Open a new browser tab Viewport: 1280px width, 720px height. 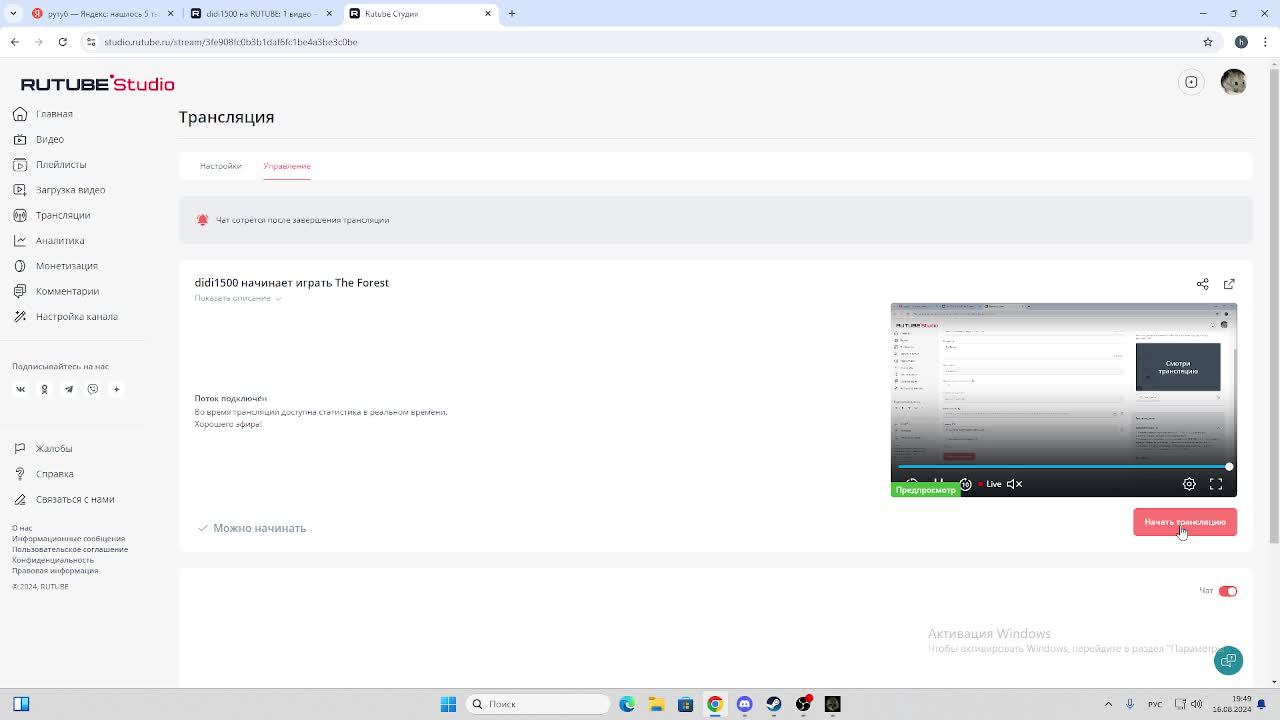pos(512,14)
